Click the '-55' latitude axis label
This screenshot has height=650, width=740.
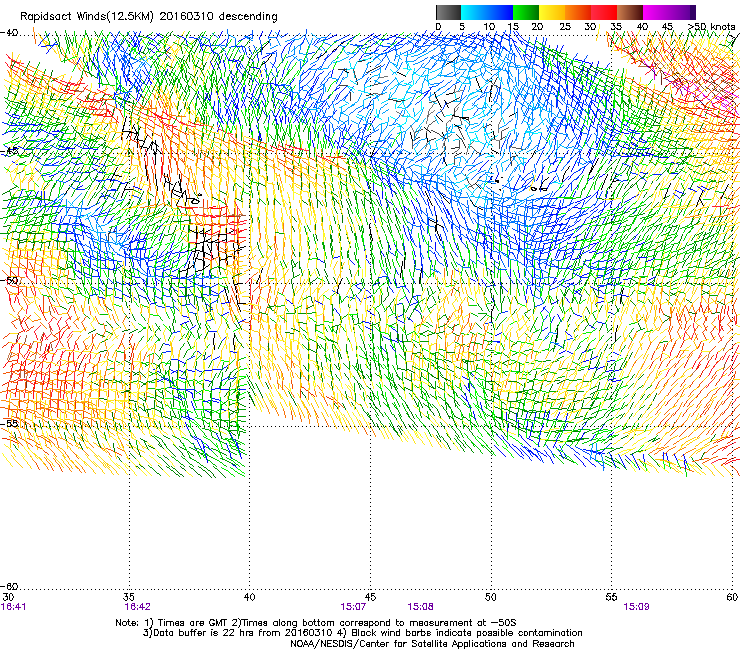[9, 423]
